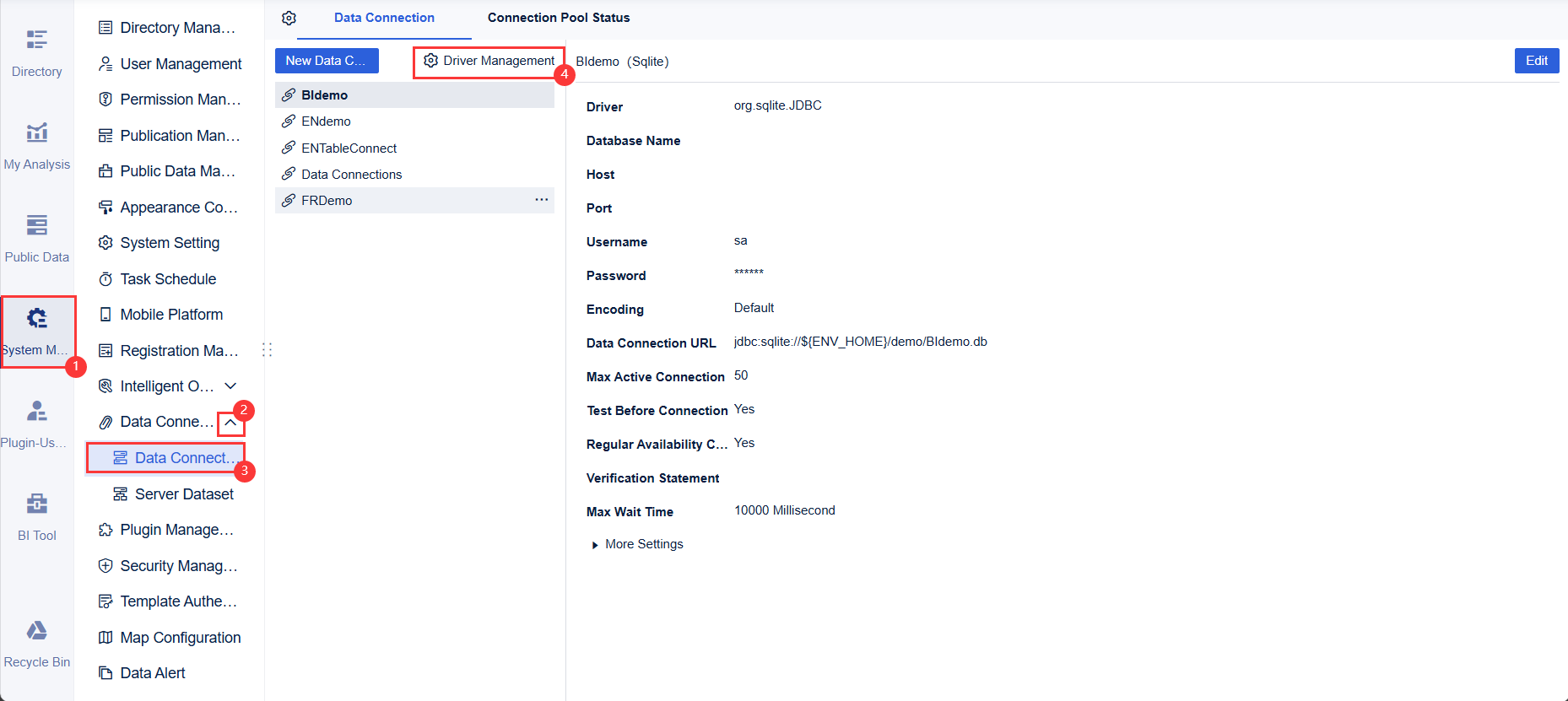Viewport: 1568px width, 701px height.
Task: Select the Data Connections entry in the list
Action: point(414,175)
